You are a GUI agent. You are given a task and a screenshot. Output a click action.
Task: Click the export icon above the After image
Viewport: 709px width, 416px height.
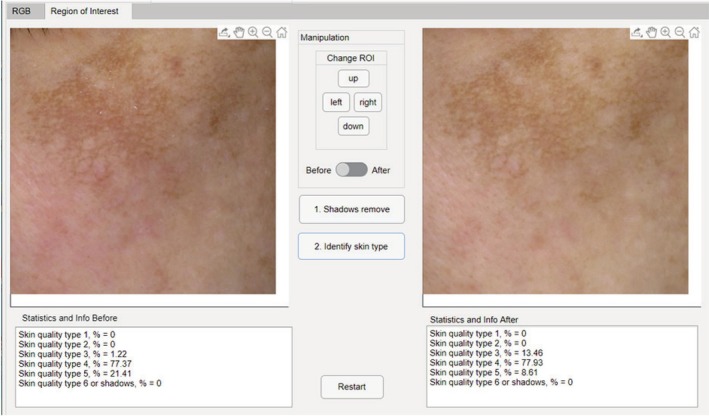[637, 33]
